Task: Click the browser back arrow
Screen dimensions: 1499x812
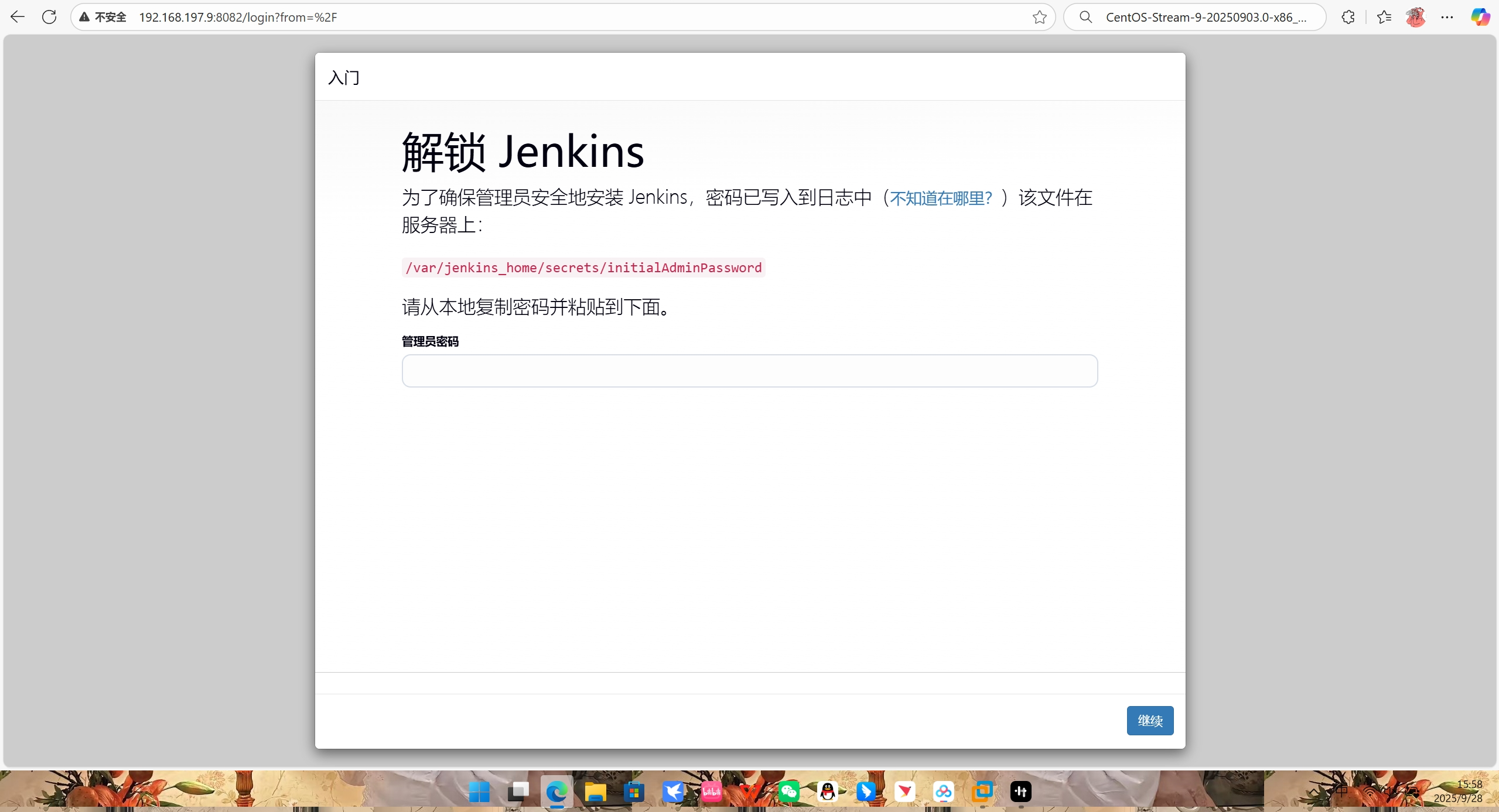Action: [x=18, y=17]
